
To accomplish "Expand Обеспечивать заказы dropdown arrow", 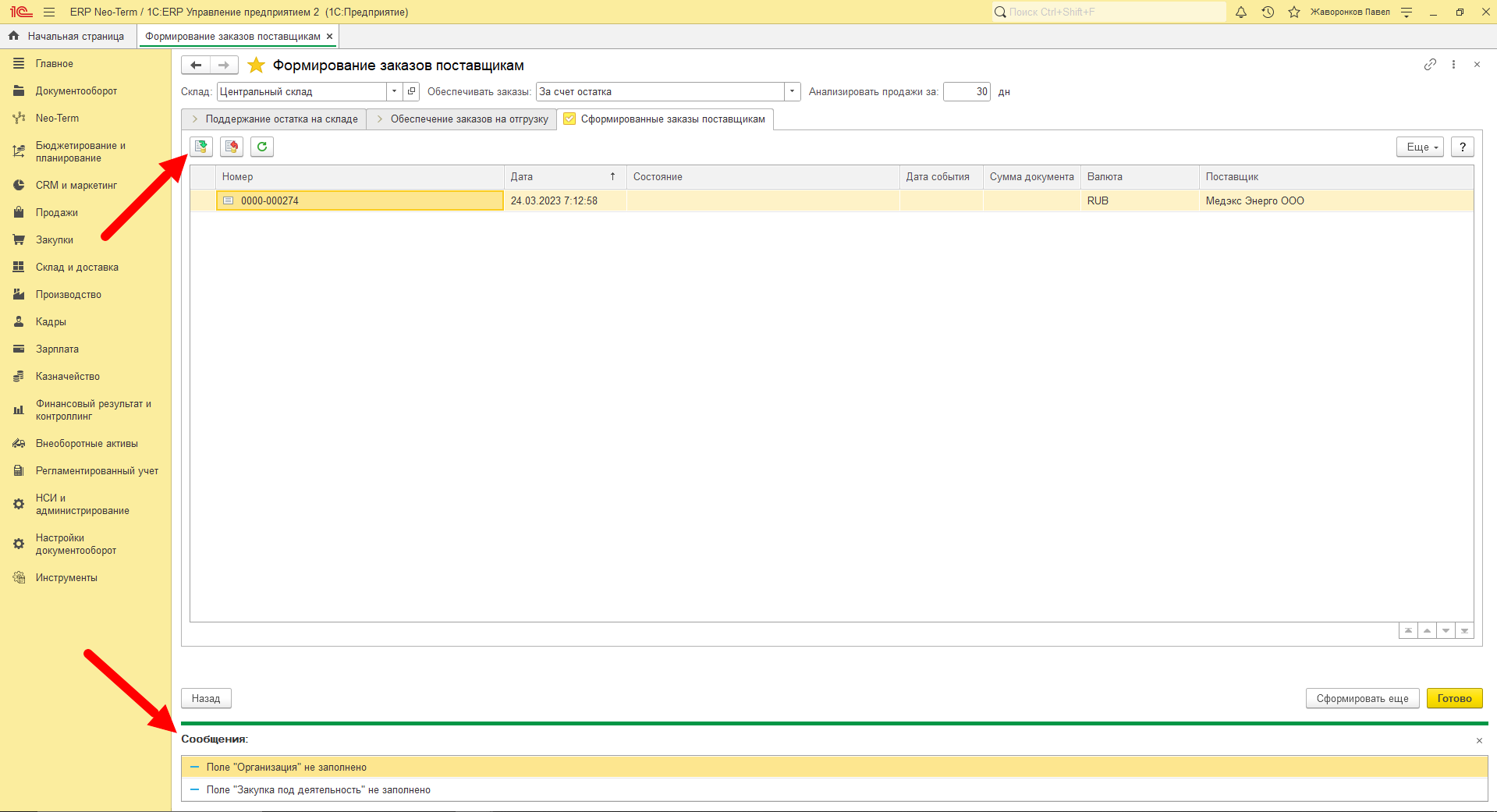I will [x=792, y=91].
